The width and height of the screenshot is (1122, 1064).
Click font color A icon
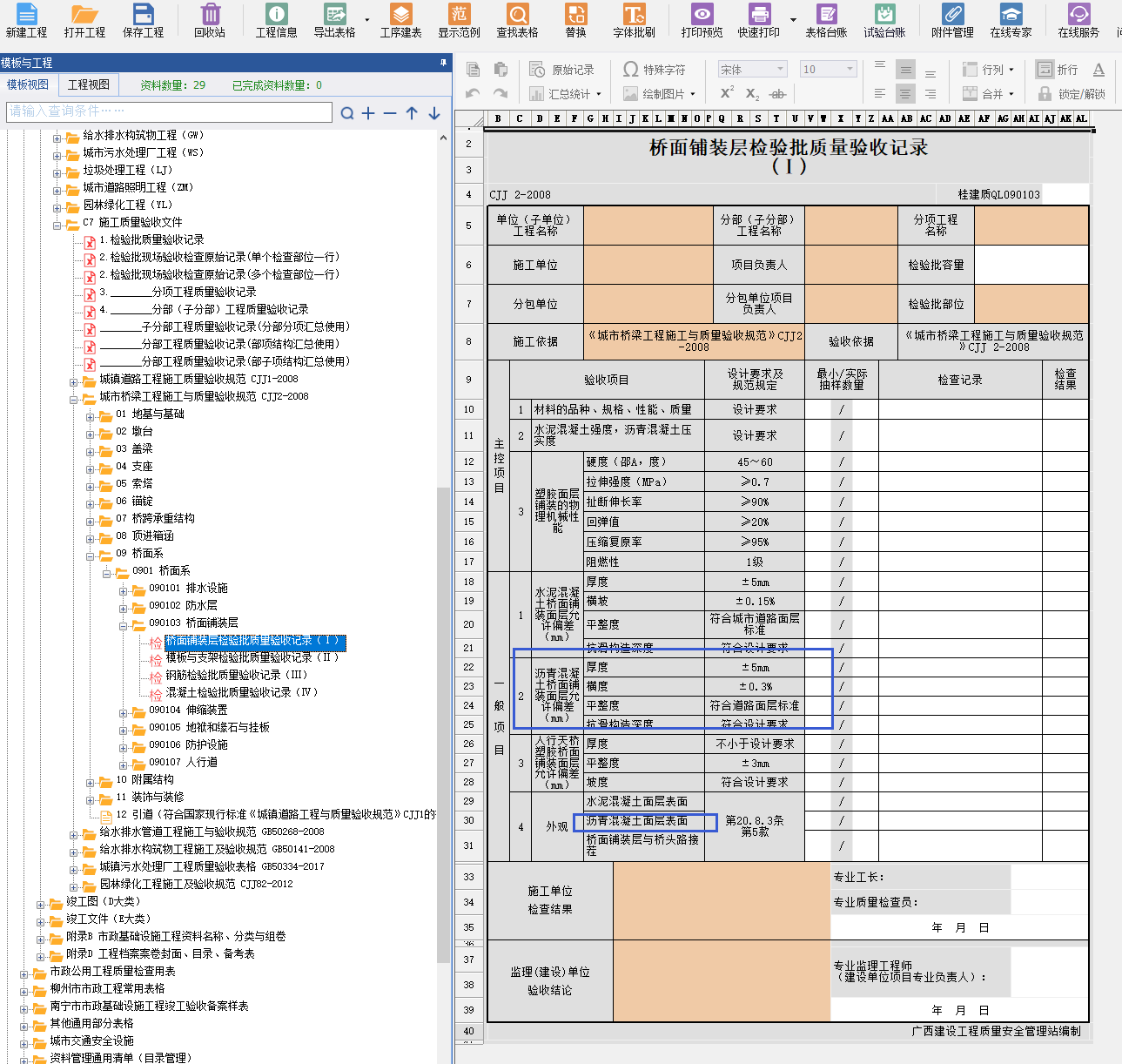click(x=1098, y=70)
